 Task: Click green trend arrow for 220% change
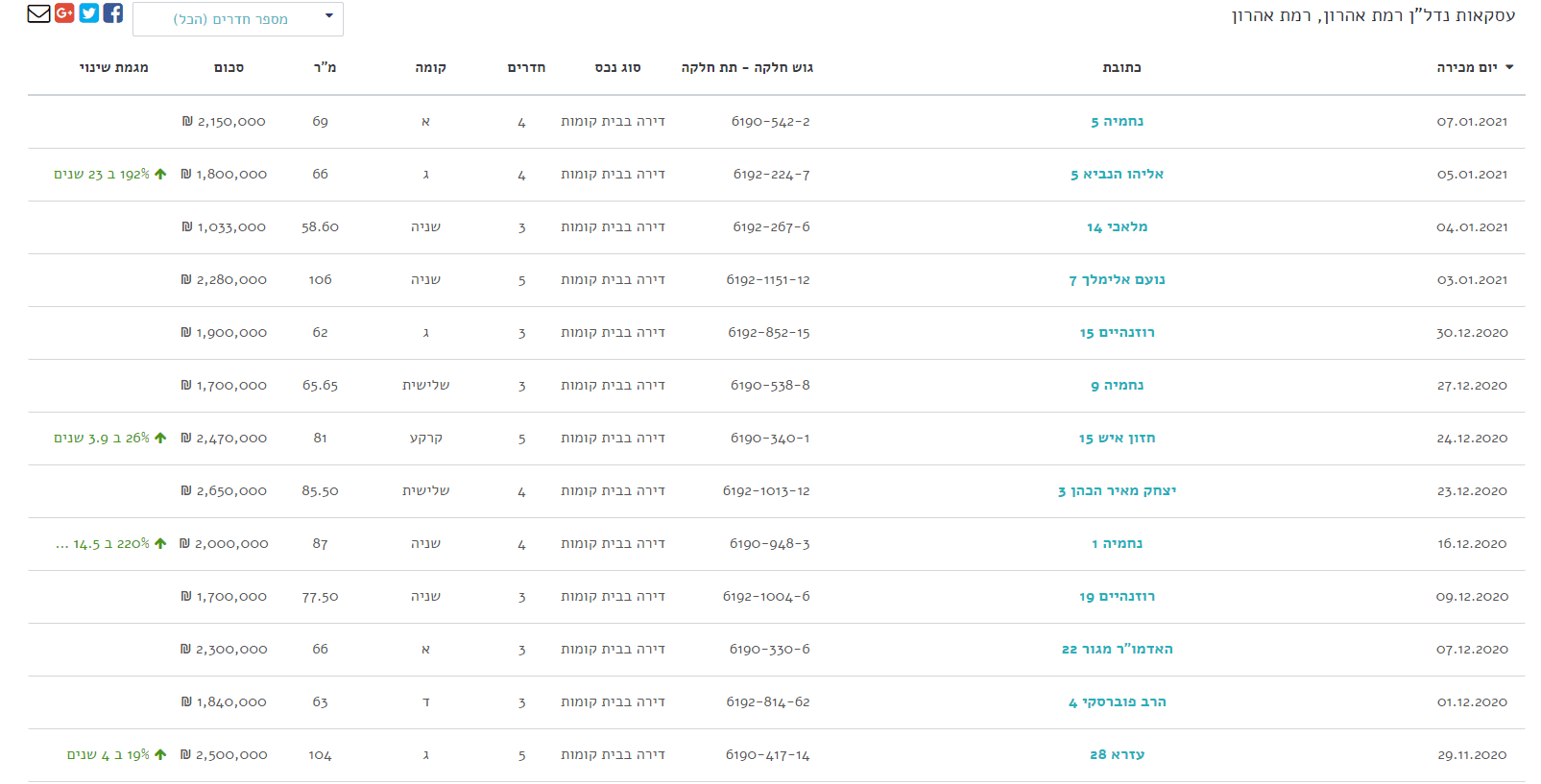(x=160, y=544)
